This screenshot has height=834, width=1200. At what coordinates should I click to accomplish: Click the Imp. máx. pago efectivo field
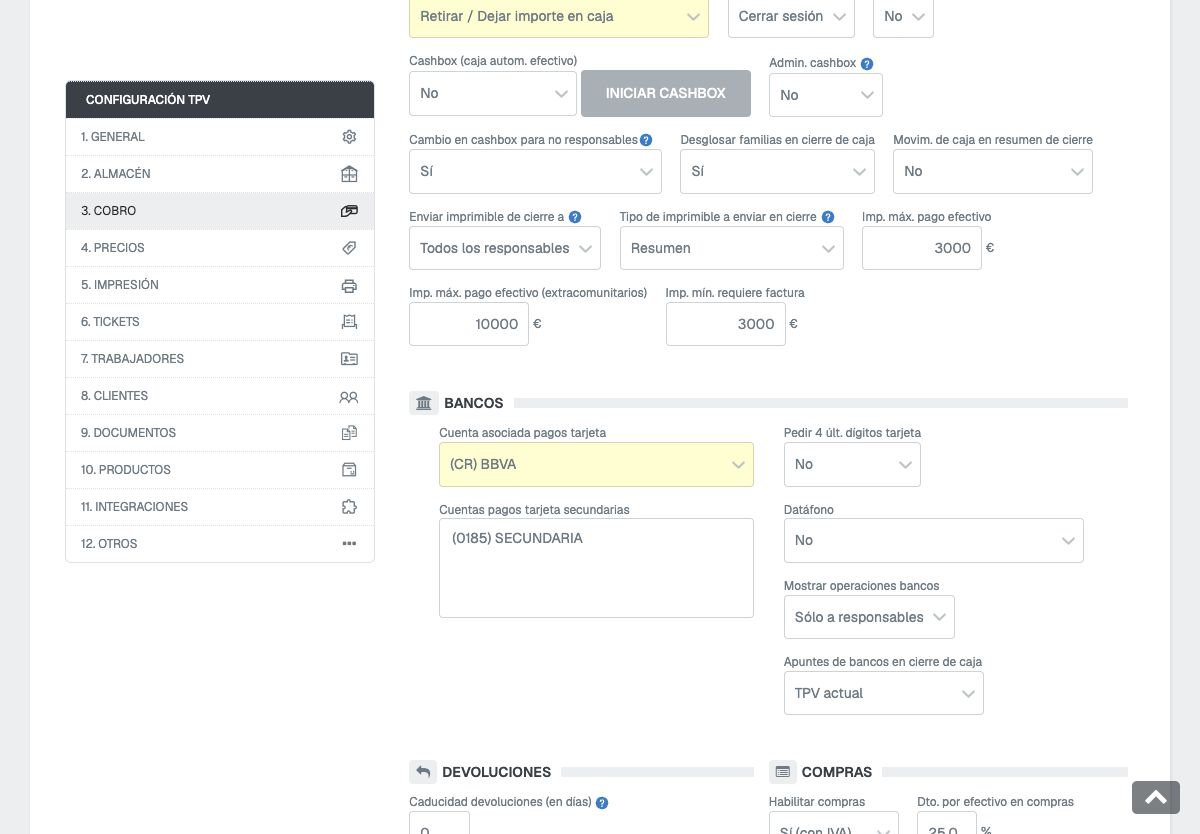[x=922, y=248]
